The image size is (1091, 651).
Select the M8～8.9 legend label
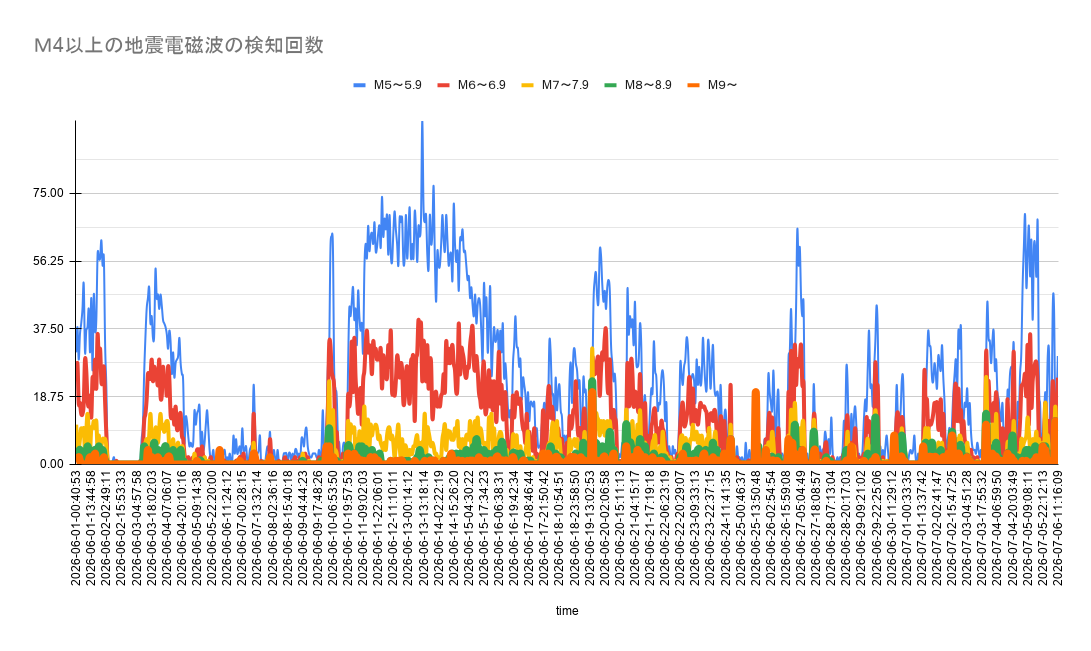click(x=648, y=86)
